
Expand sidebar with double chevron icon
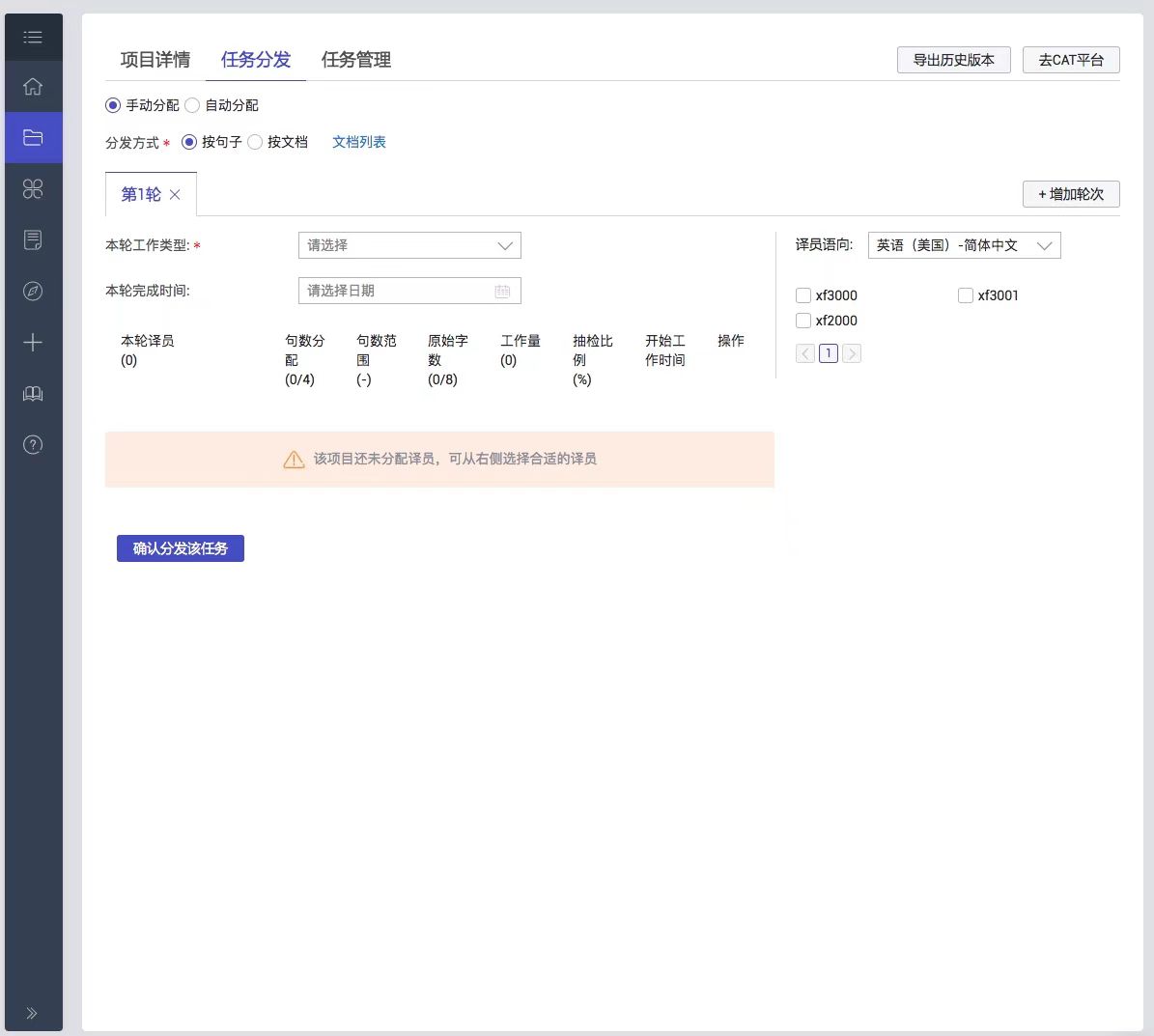32,1013
